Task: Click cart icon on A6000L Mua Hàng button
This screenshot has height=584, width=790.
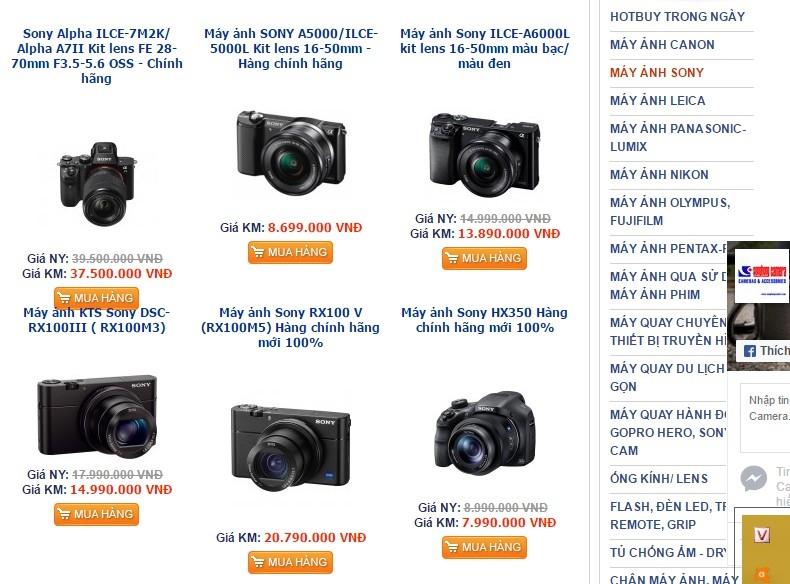Action: pos(451,258)
